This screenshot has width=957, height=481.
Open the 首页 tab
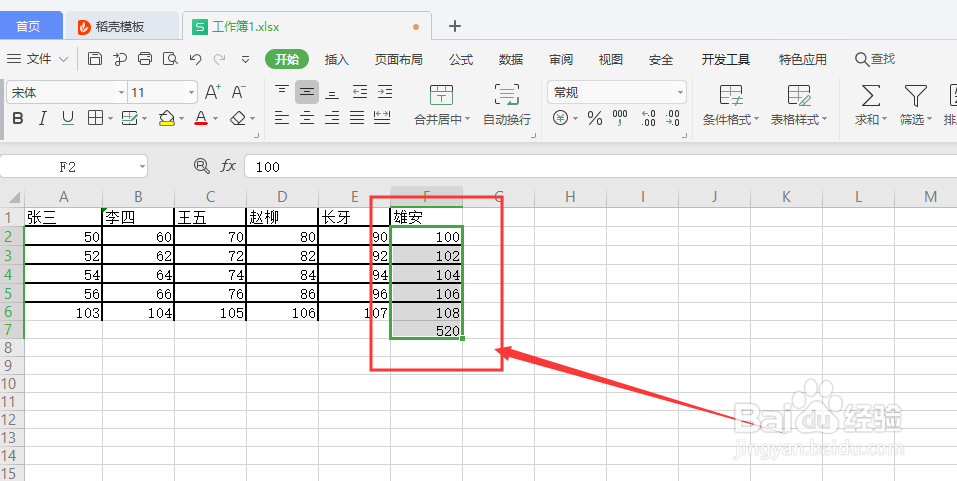click(x=28, y=26)
